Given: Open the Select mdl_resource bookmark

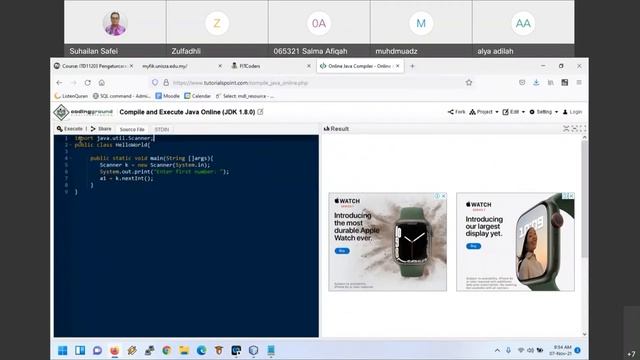Looking at the screenshot, I should pyautogui.click(x=245, y=96).
